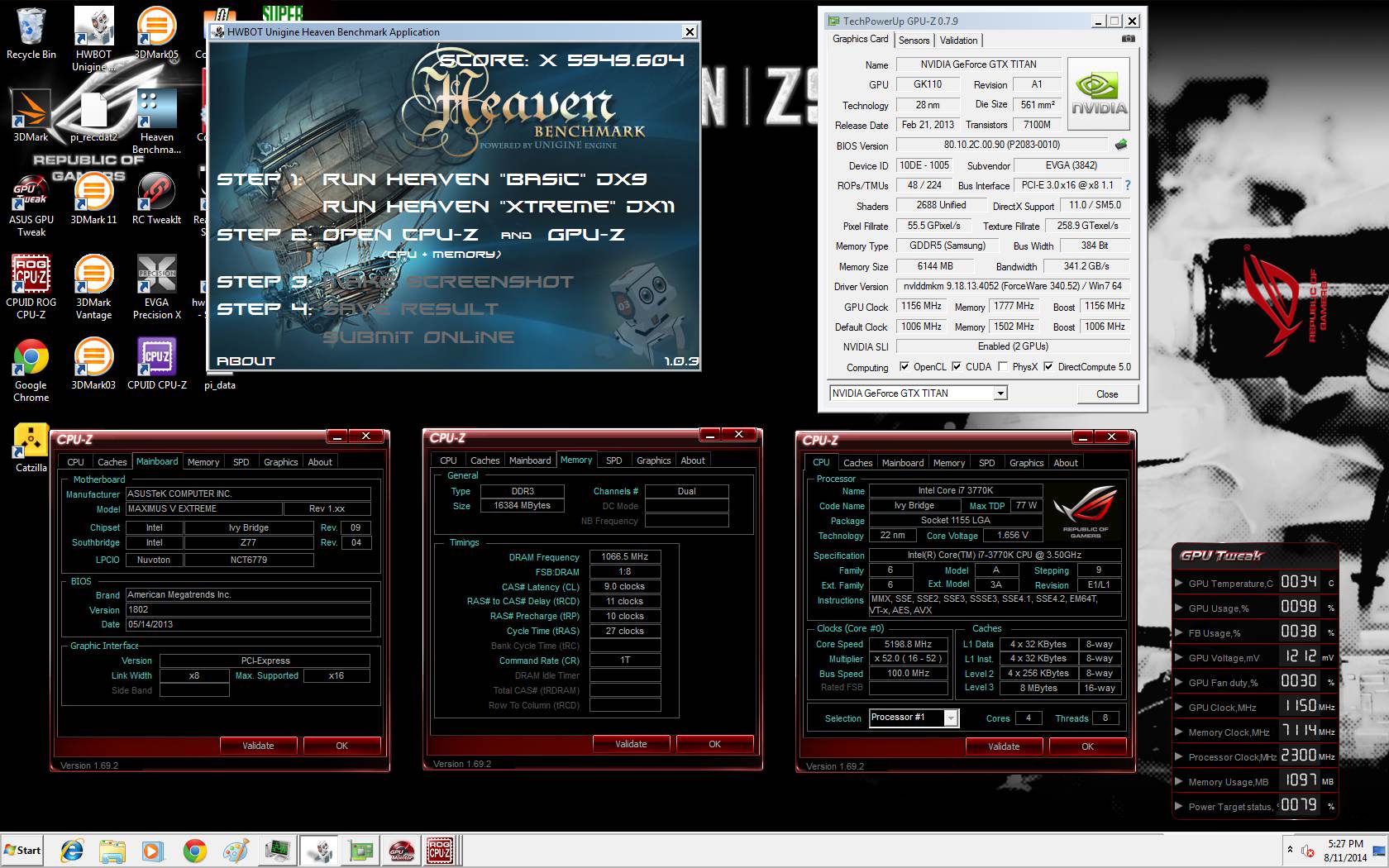Open GPU selection dropdown in GPU-Z
This screenshot has height=868, width=1389.
(x=1000, y=393)
